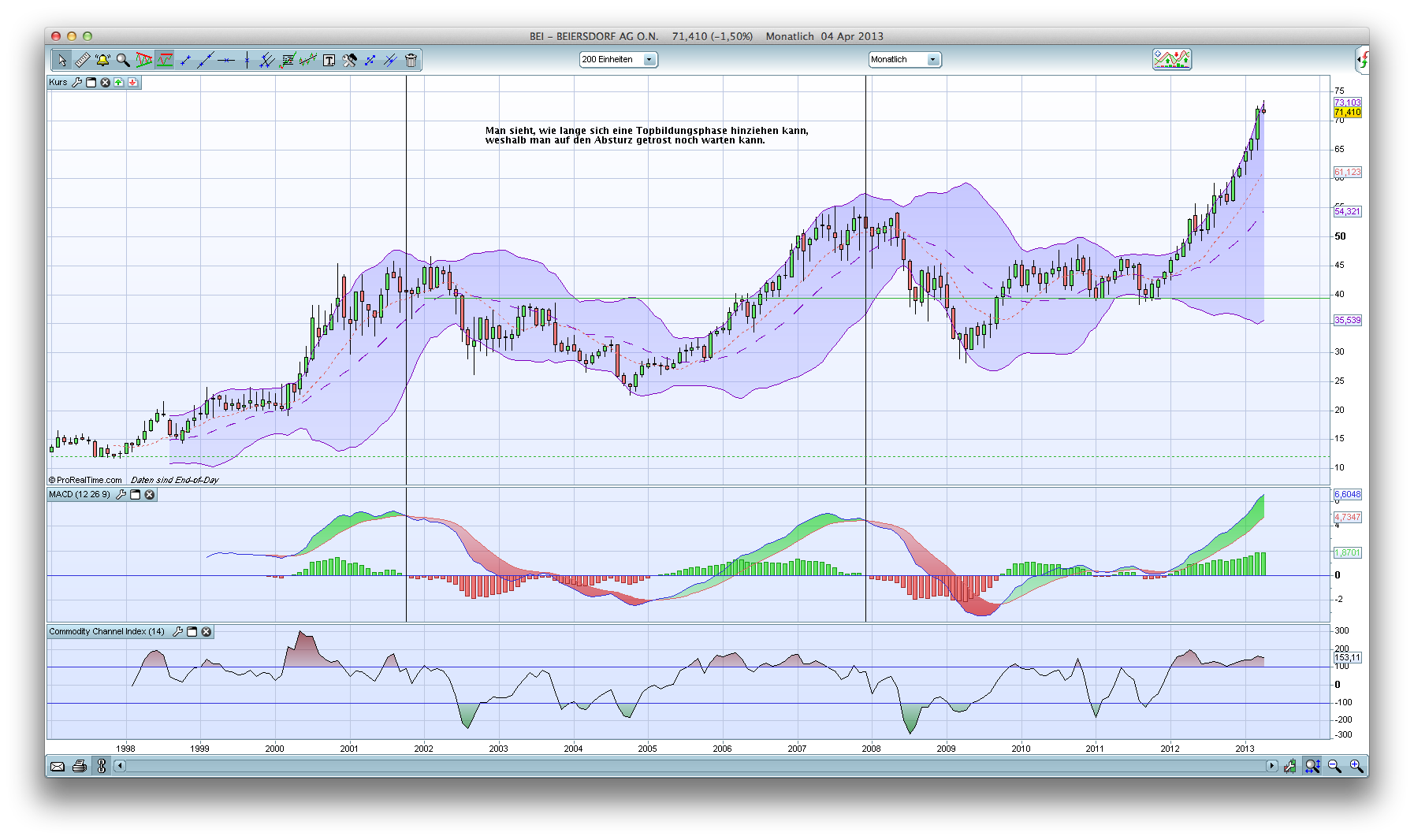Click the trash can delete tool
The height and width of the screenshot is (840, 1414).
(x=411, y=60)
